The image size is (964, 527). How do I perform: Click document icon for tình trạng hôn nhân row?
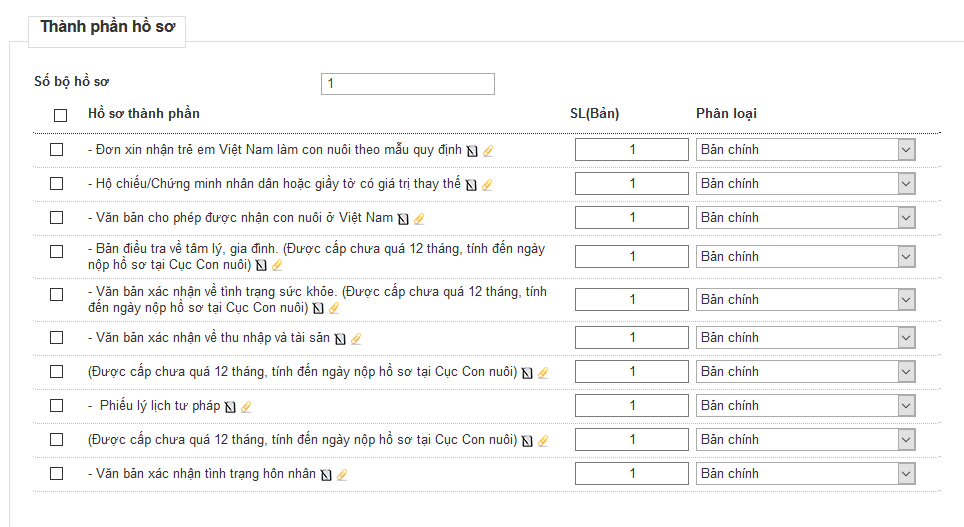326,475
